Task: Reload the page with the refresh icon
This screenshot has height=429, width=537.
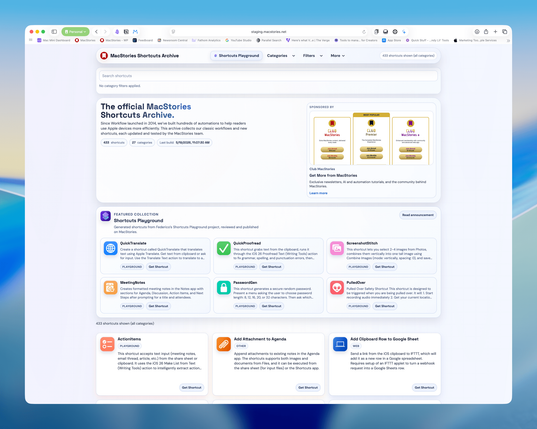Action: tap(364, 32)
